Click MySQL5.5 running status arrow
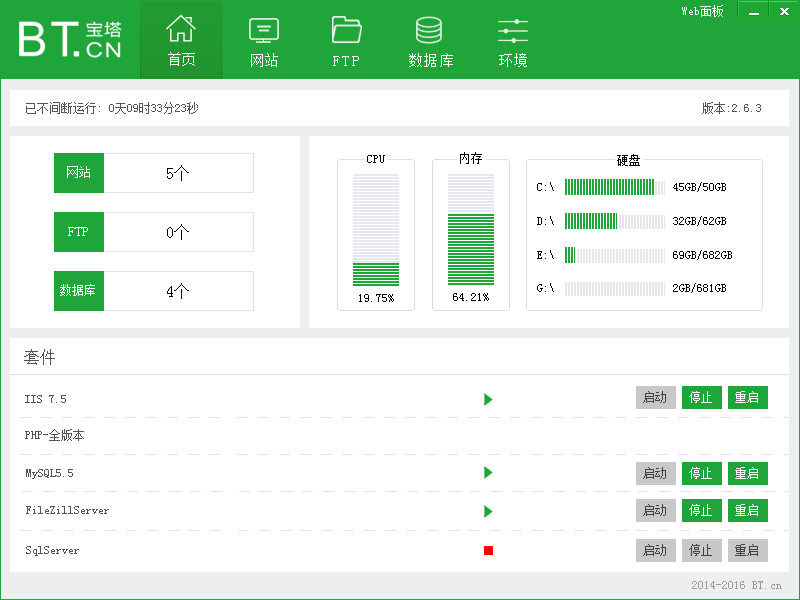This screenshot has width=800, height=600. click(488, 472)
